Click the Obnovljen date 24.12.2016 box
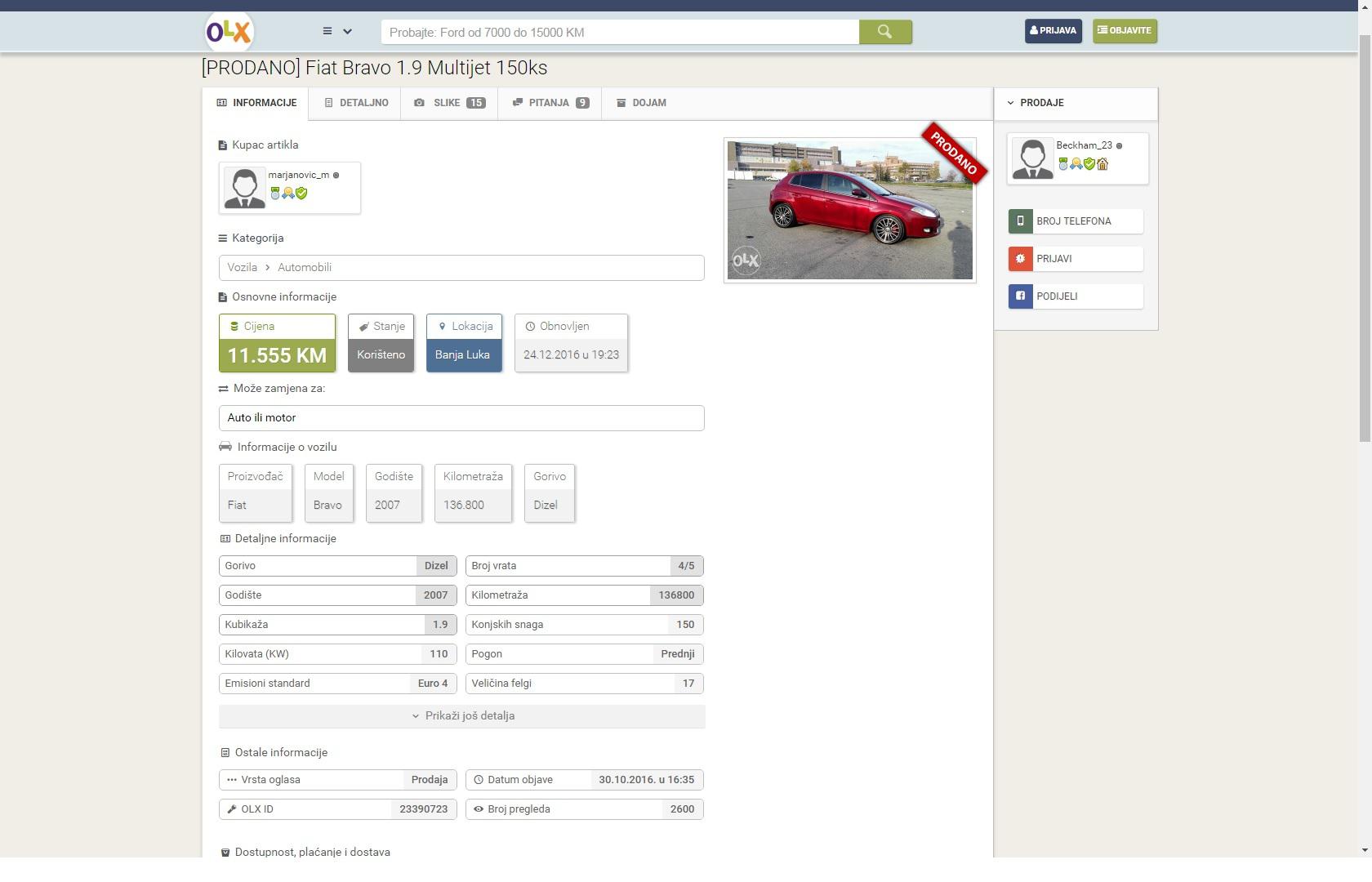 571,343
